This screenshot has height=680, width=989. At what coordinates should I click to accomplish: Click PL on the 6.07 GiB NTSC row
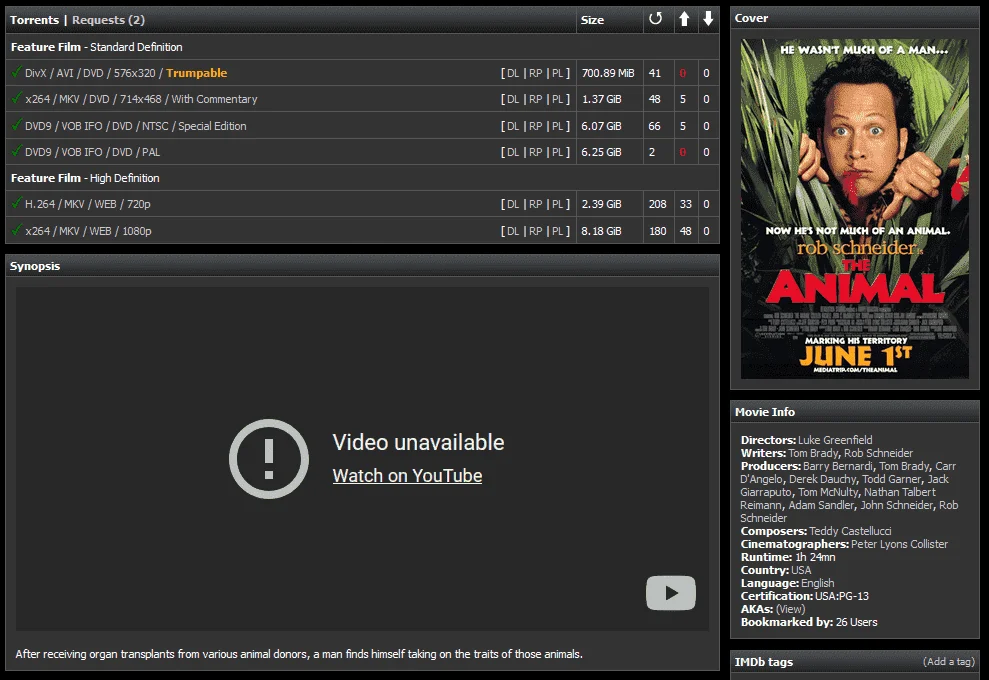[x=558, y=126]
